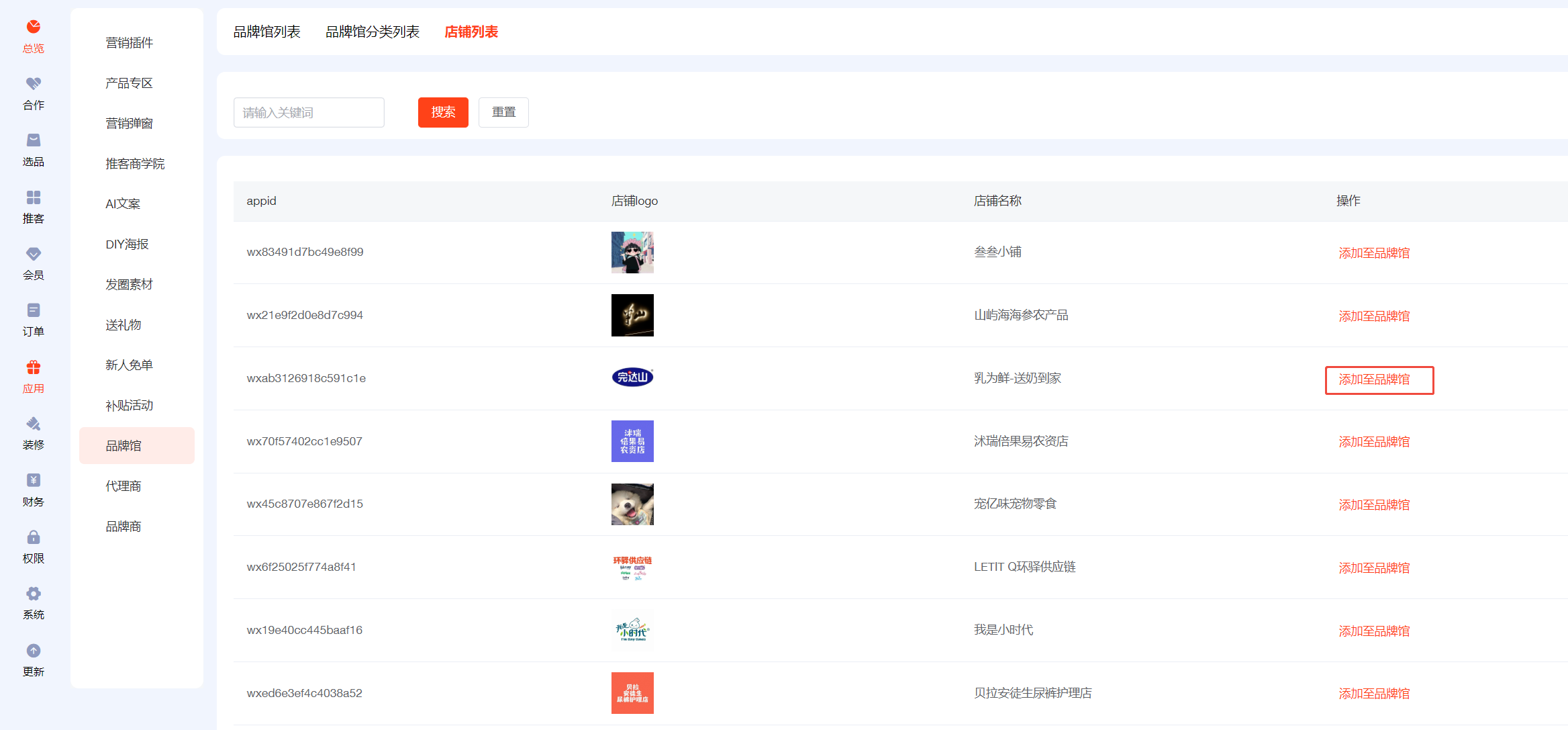Select the 推客 grid icon

(x=34, y=197)
